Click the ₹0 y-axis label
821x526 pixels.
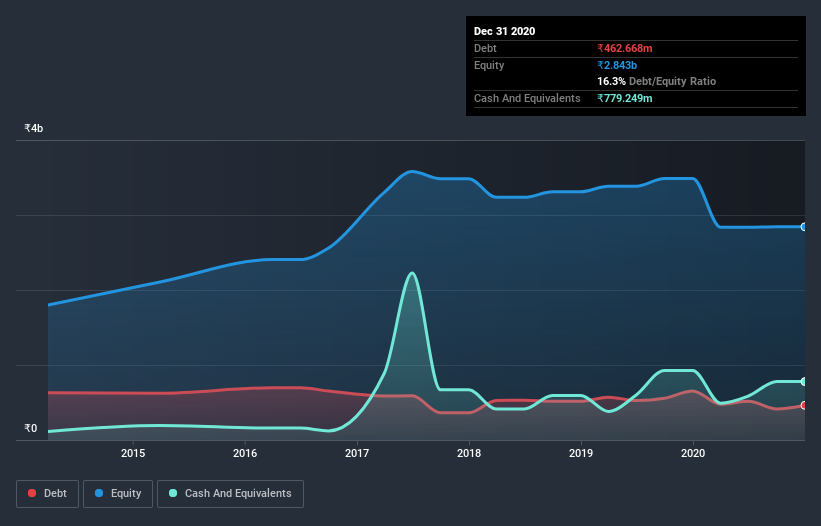[x=31, y=428]
